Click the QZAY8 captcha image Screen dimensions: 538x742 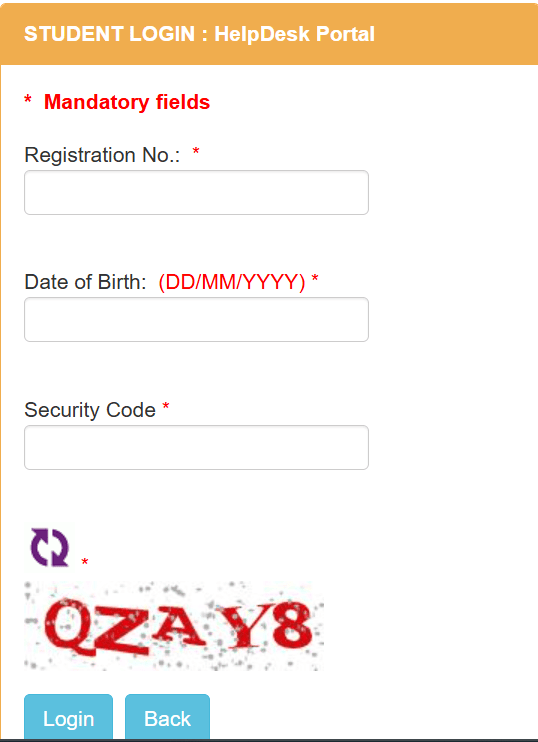[174, 626]
